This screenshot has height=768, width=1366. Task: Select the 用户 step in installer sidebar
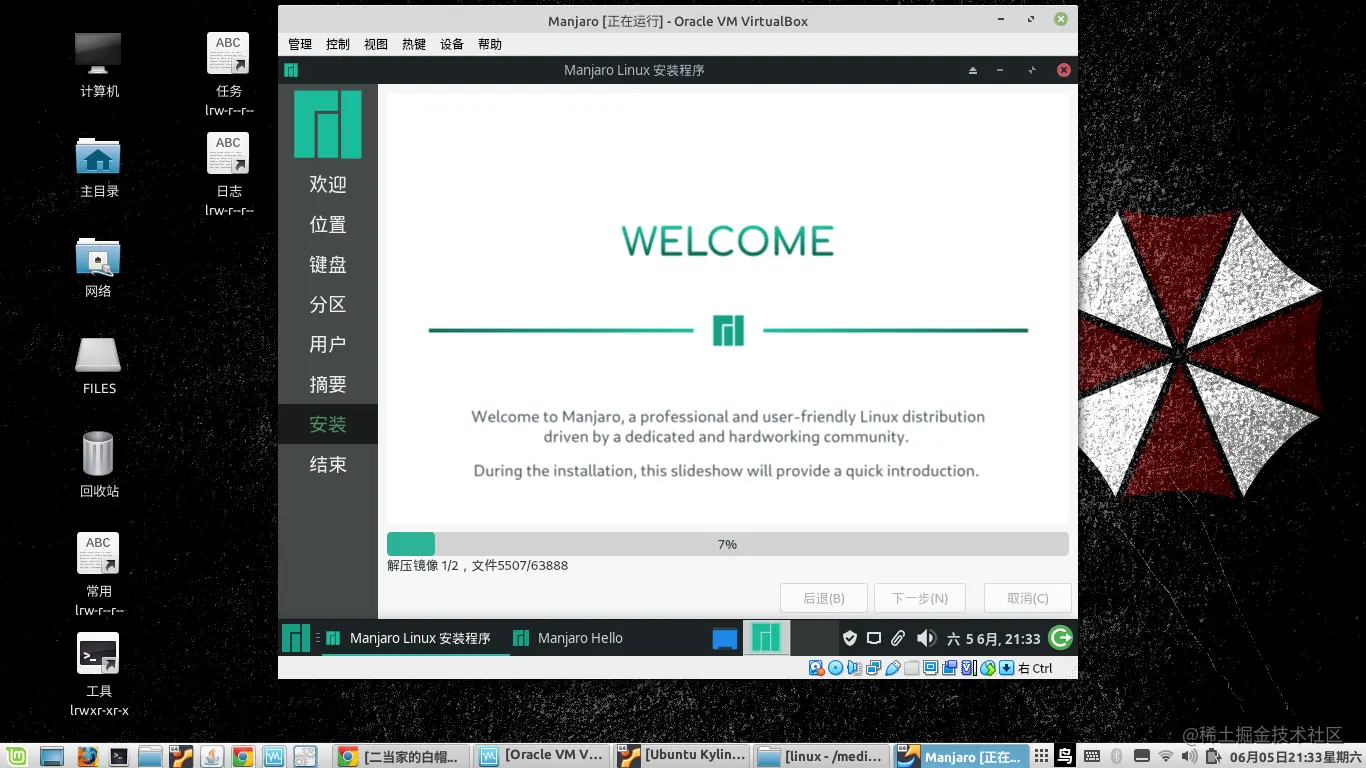click(x=328, y=344)
